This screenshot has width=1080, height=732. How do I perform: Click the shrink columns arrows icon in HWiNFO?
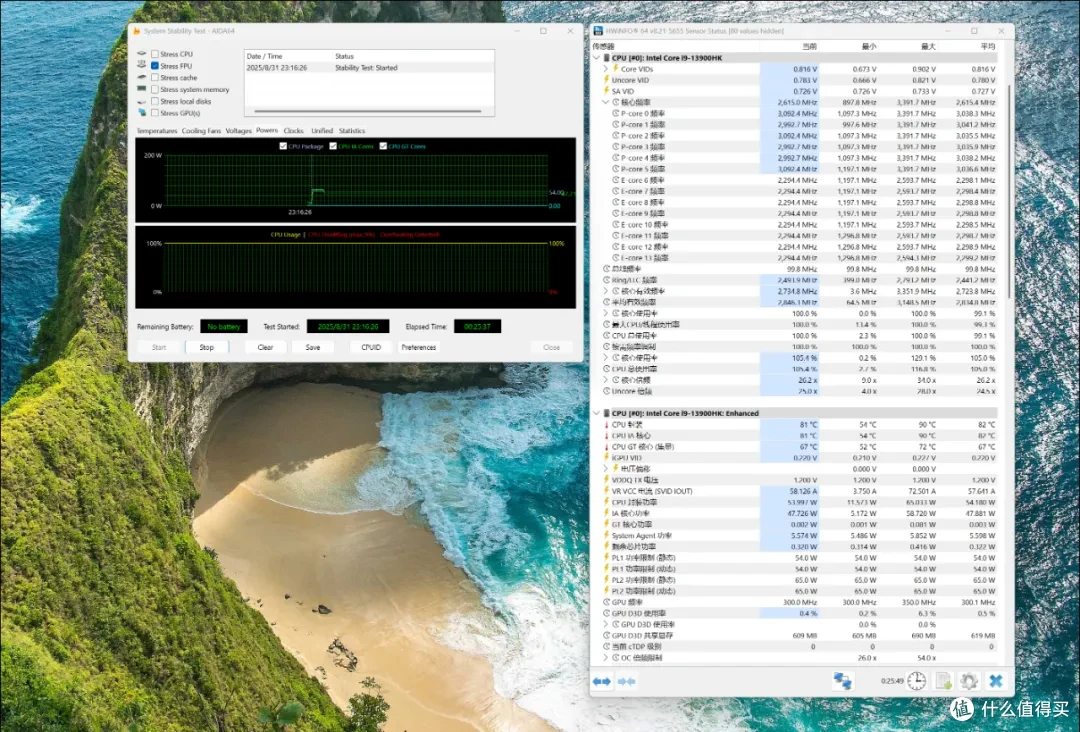click(x=626, y=682)
